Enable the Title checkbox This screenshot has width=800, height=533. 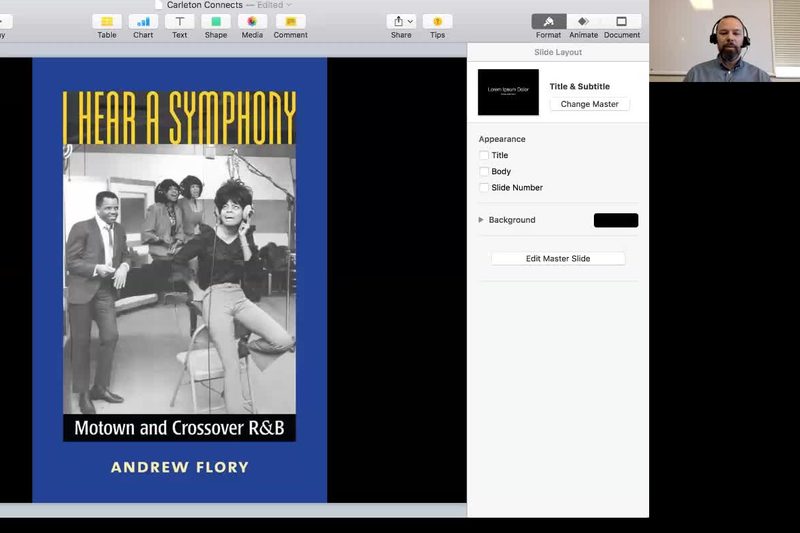click(x=484, y=155)
